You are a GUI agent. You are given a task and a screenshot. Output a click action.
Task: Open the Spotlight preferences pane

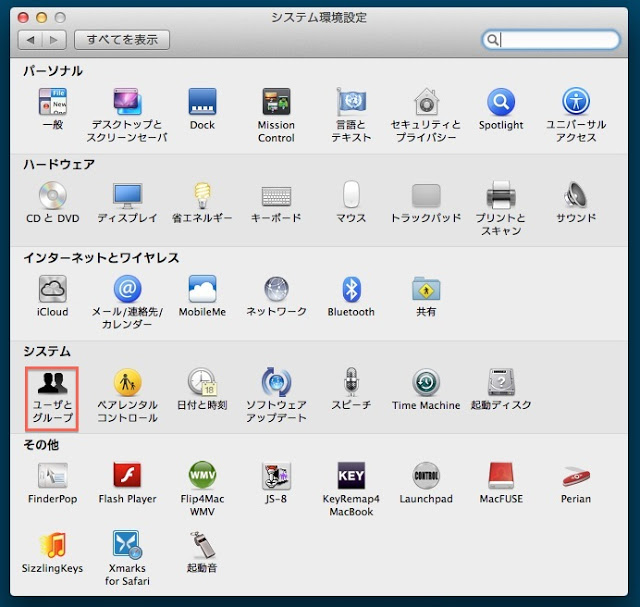(x=501, y=108)
